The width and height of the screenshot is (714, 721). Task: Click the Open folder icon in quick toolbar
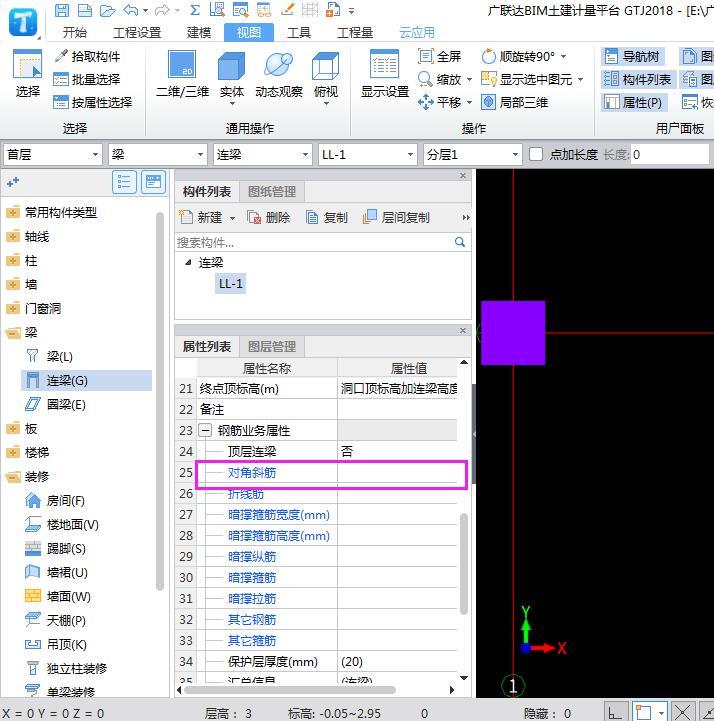click(x=107, y=10)
